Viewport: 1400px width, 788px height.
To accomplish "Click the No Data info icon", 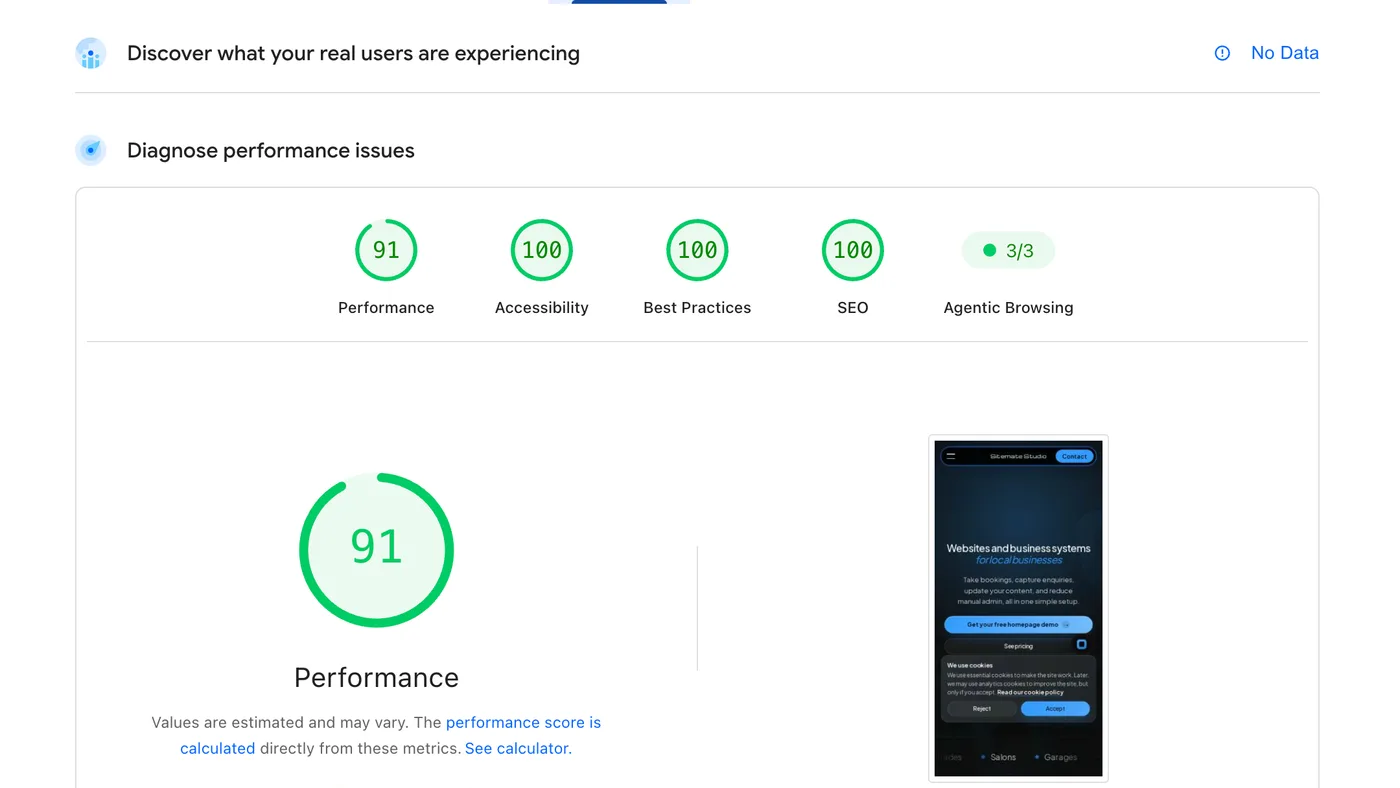I will tap(1222, 53).
